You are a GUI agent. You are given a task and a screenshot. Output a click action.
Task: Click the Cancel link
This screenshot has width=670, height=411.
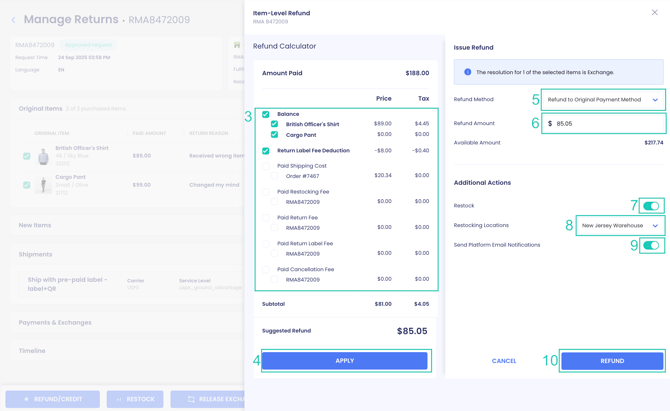click(x=504, y=361)
